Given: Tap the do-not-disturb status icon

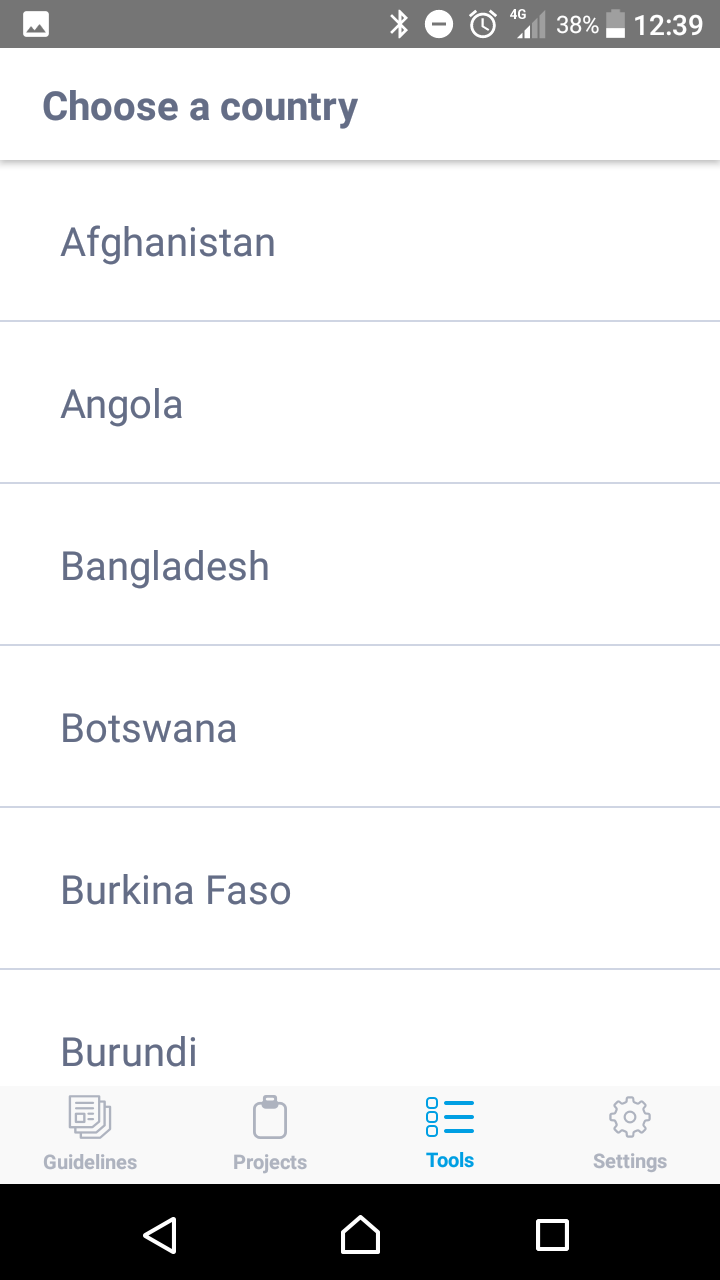Looking at the screenshot, I should (x=439, y=24).
